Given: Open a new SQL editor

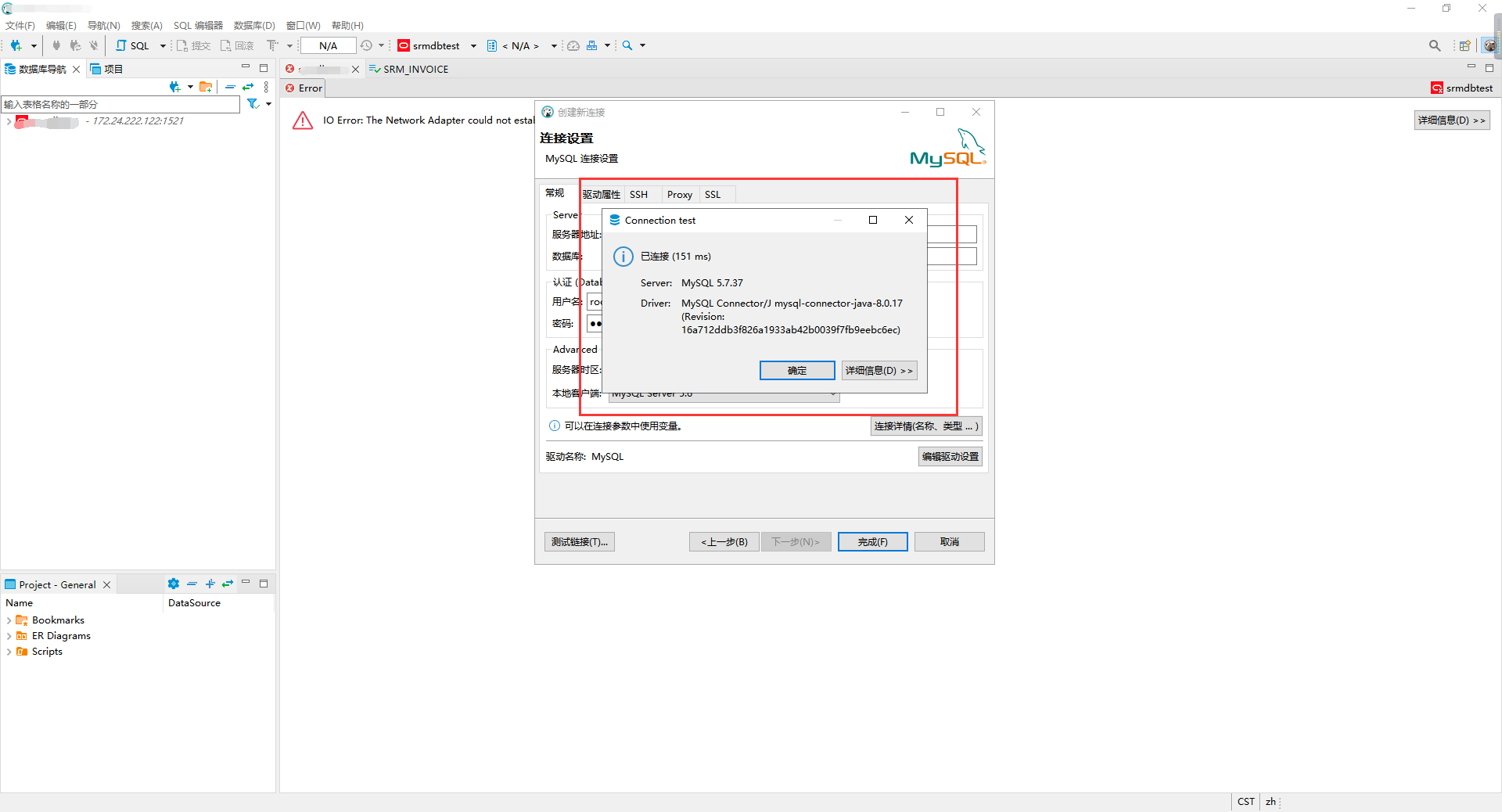Looking at the screenshot, I should point(133,45).
